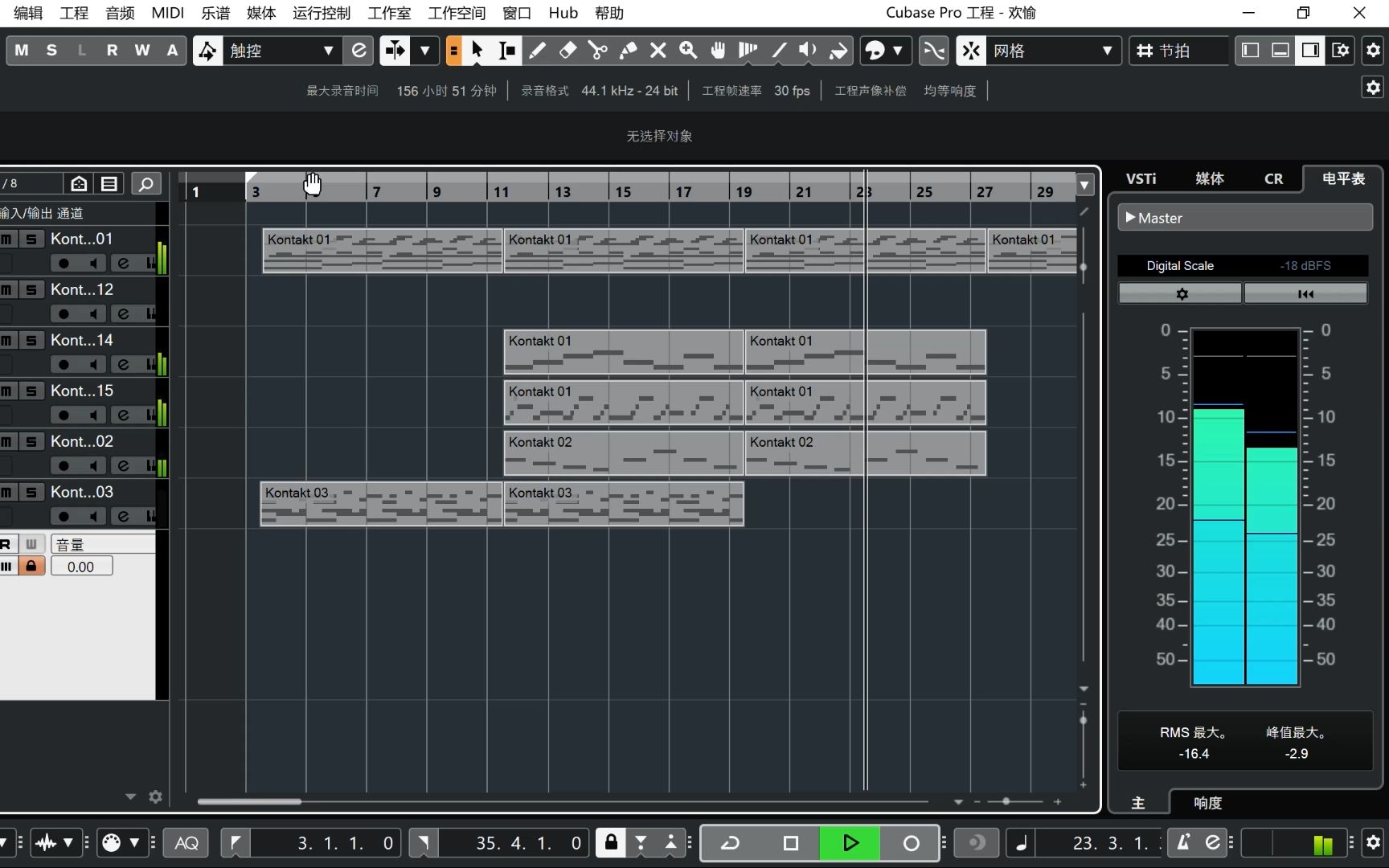The height and width of the screenshot is (868, 1389).
Task: Click the Stop button
Action: pos(790,842)
